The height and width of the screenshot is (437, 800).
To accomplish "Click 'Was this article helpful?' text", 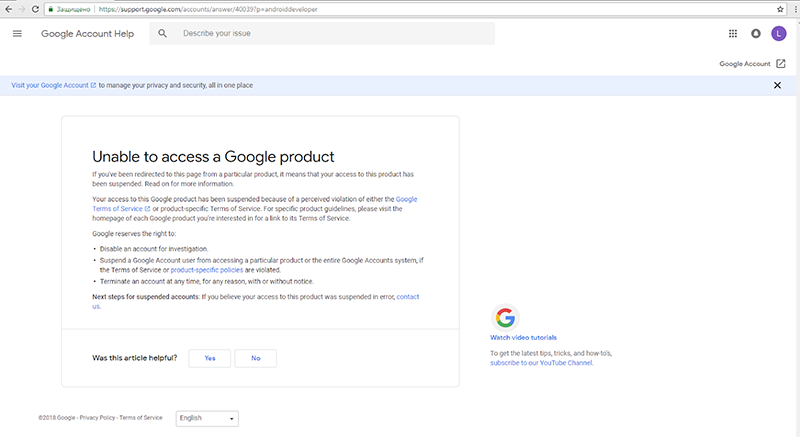I will click(x=135, y=358).
